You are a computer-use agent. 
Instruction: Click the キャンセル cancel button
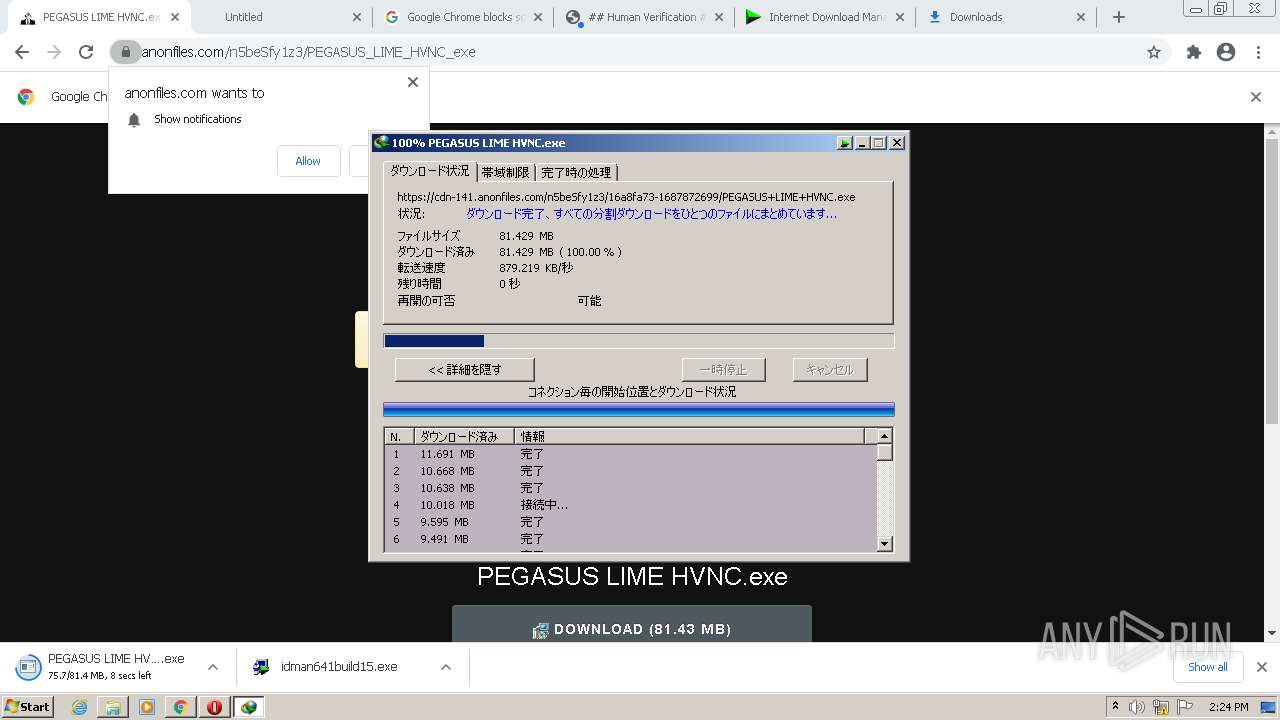point(830,369)
